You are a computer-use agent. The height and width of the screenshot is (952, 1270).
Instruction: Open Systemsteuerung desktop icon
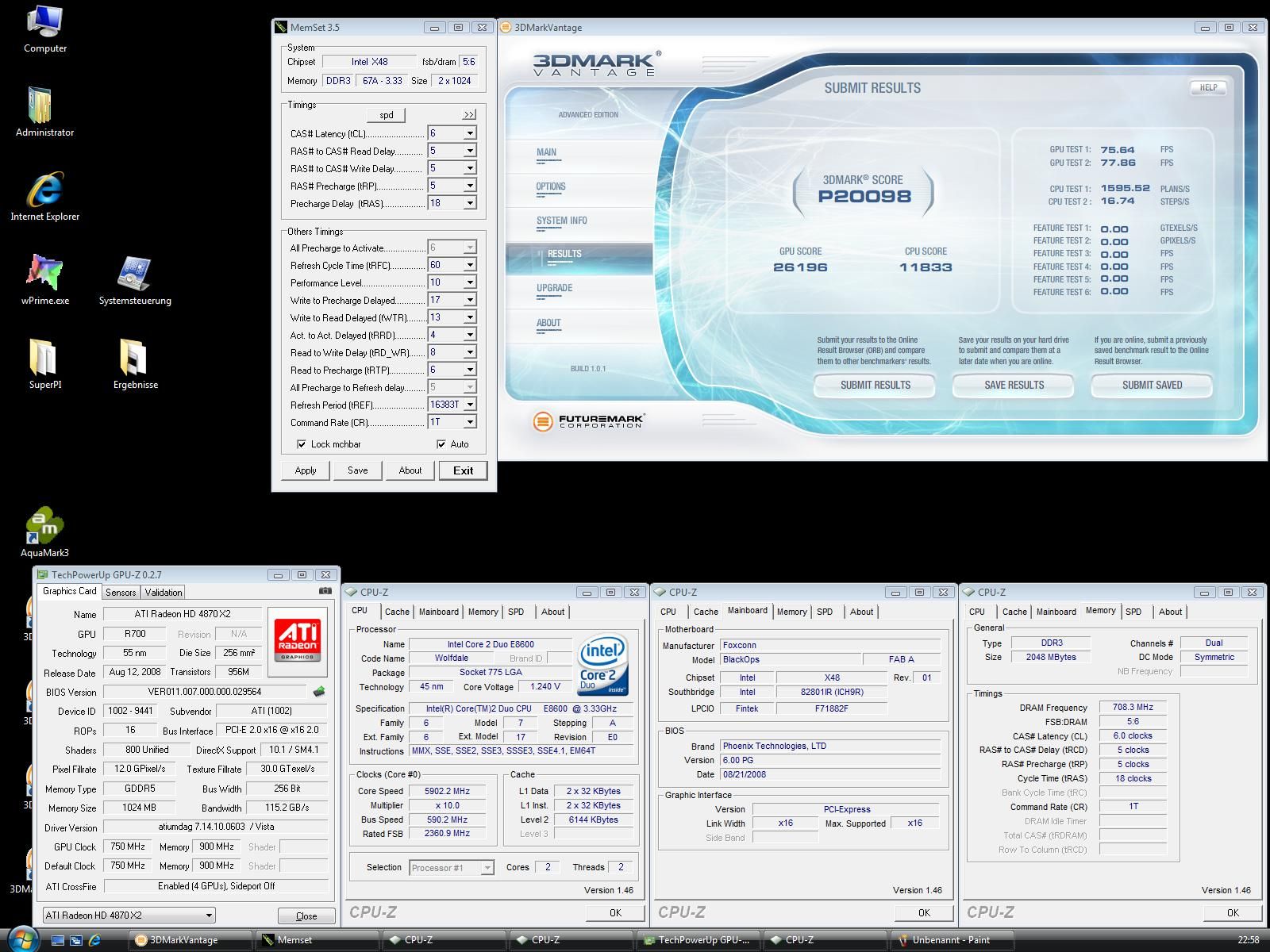pyautogui.click(x=135, y=280)
